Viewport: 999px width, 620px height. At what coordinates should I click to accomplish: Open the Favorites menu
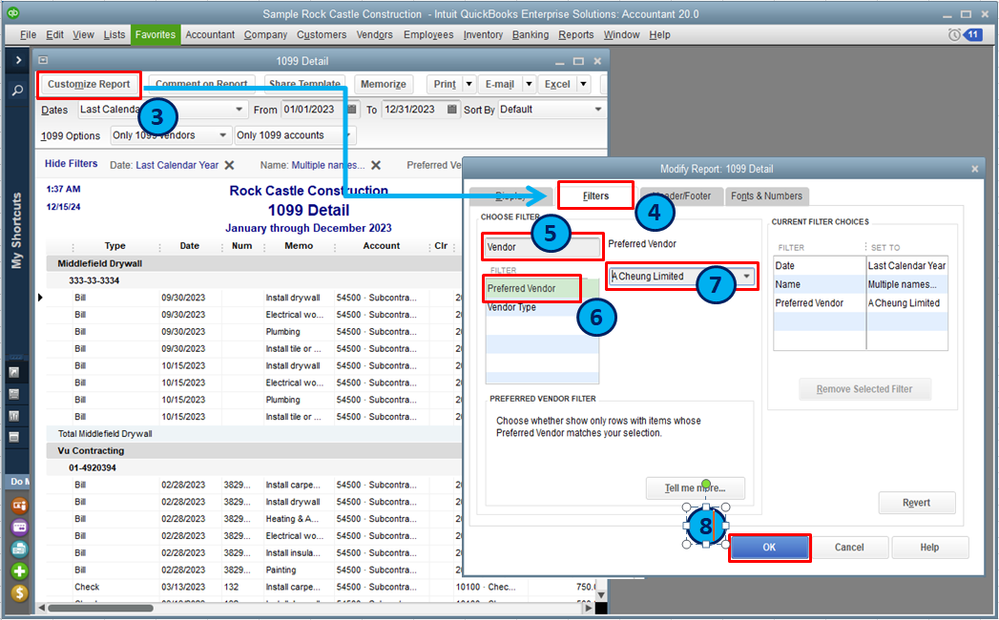[x=155, y=35]
